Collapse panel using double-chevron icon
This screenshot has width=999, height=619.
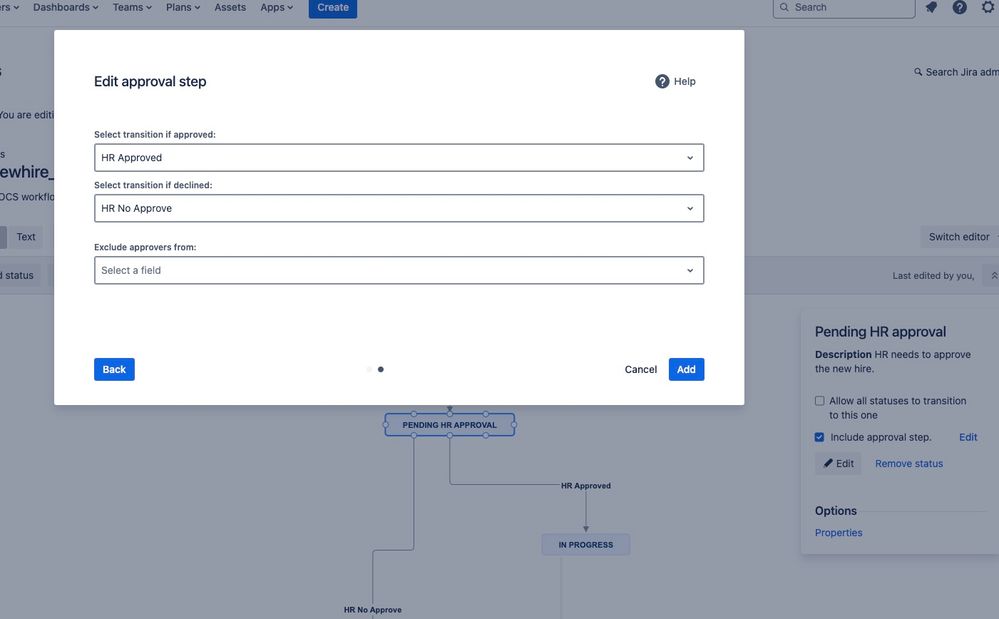pos(994,275)
